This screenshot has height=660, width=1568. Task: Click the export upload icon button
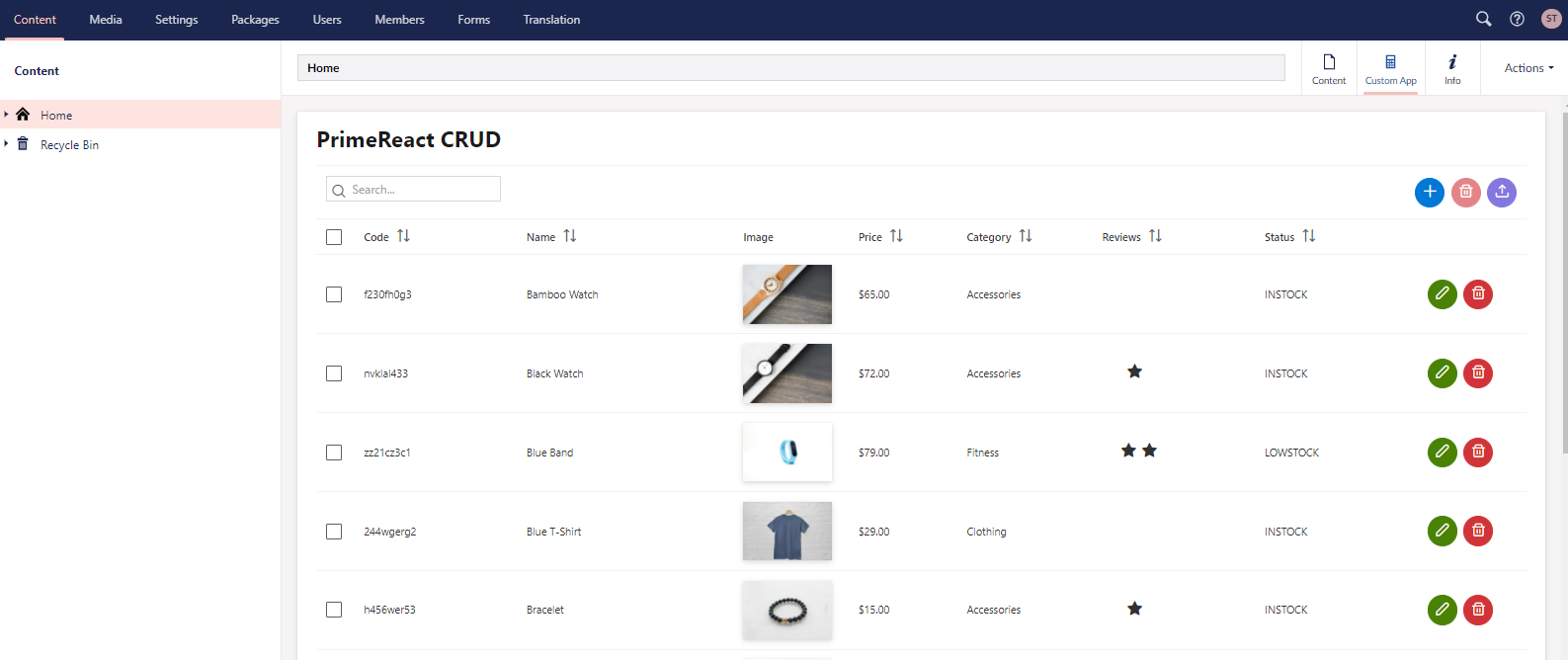[x=1501, y=193]
